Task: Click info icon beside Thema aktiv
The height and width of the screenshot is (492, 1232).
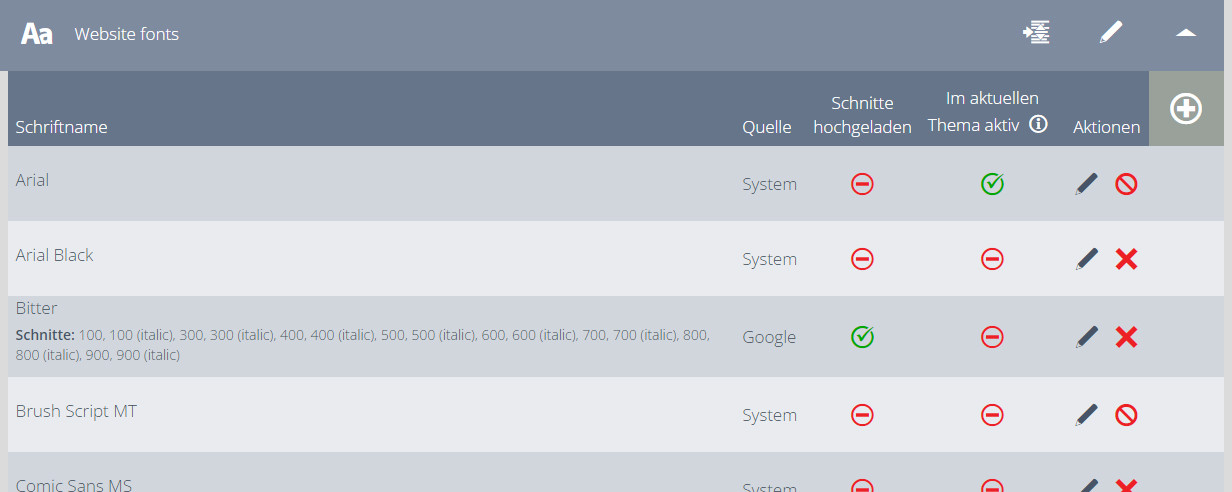Action: pyautogui.click(x=1038, y=124)
